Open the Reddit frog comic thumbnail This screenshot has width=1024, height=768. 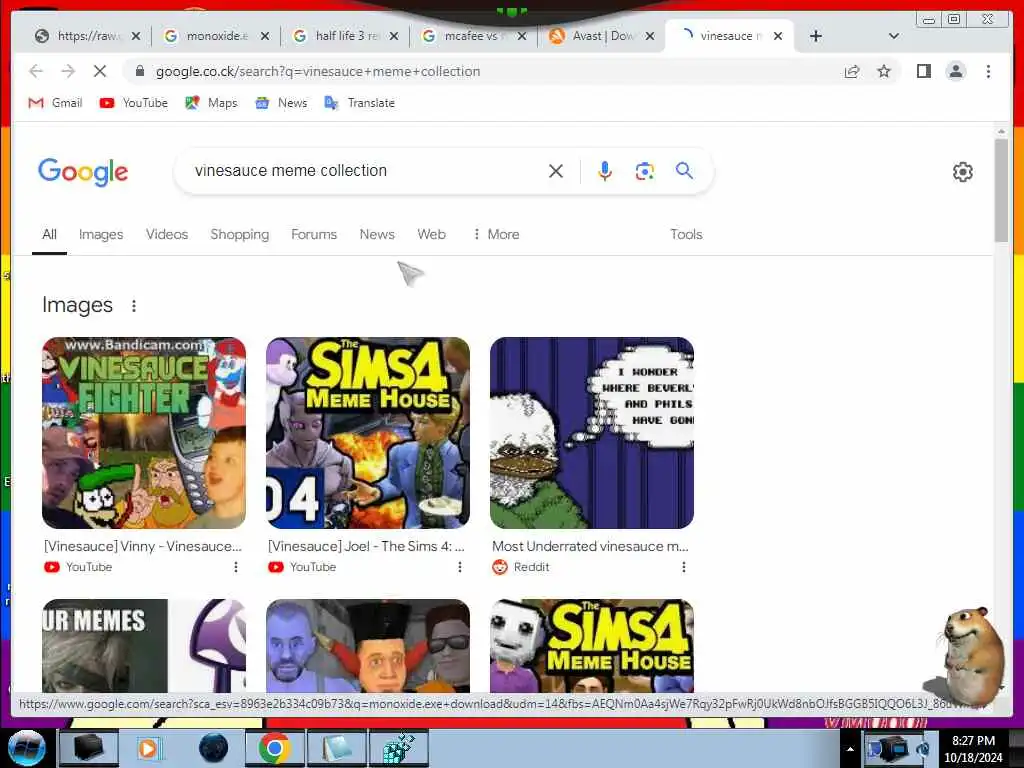592,433
